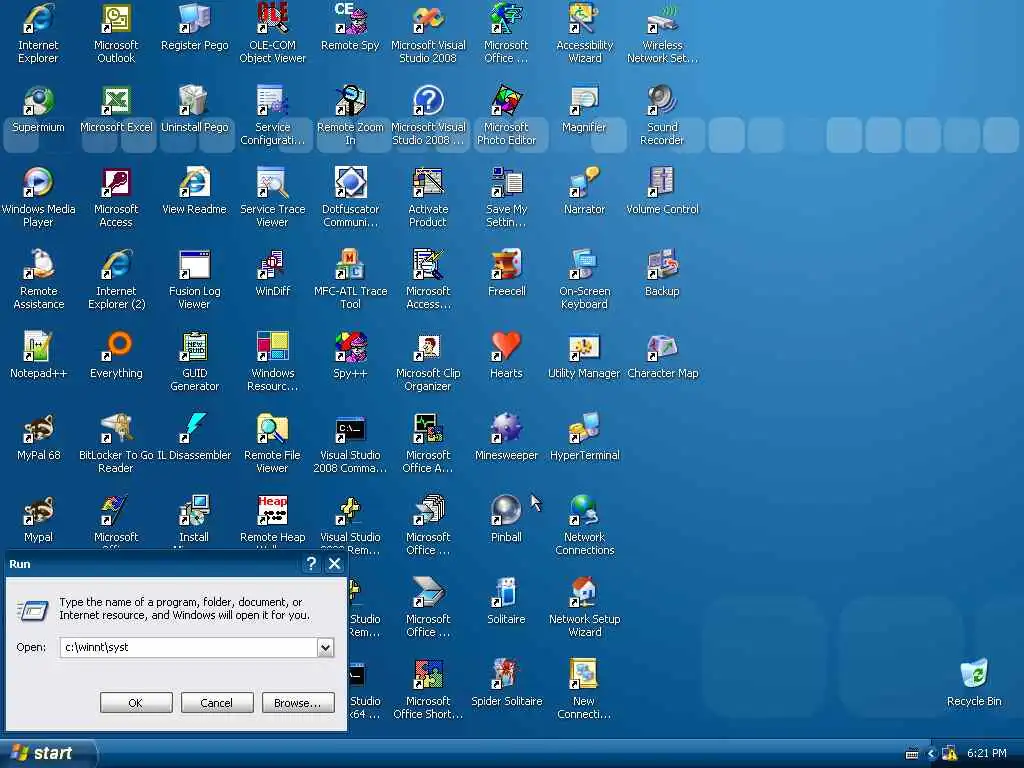The image size is (1024, 768).
Task: Click Browse in the Run dialog
Action: (x=298, y=703)
